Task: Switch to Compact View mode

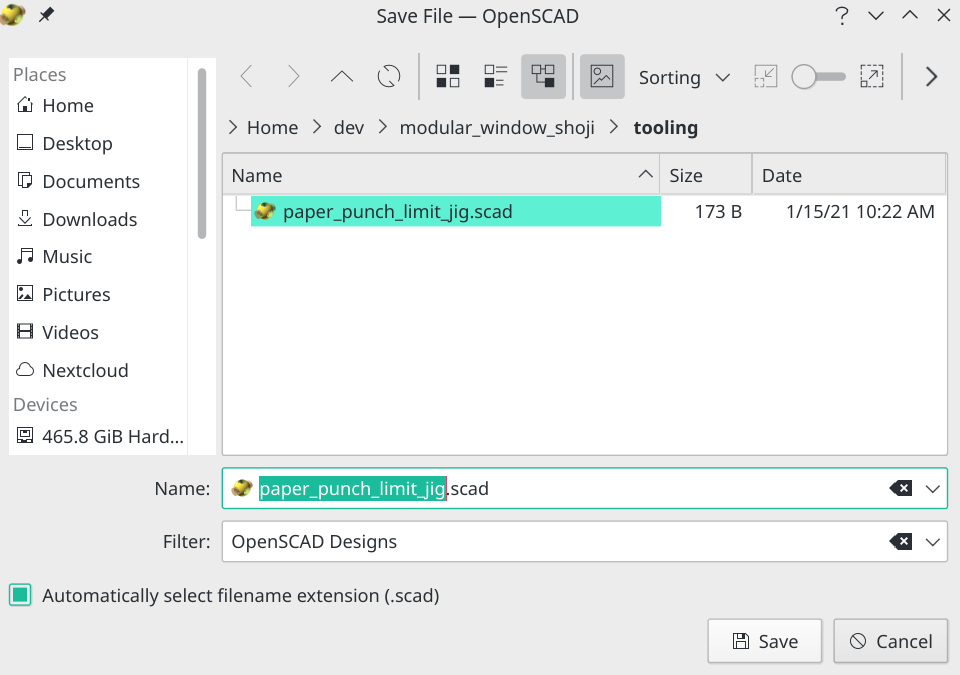Action: tap(495, 76)
